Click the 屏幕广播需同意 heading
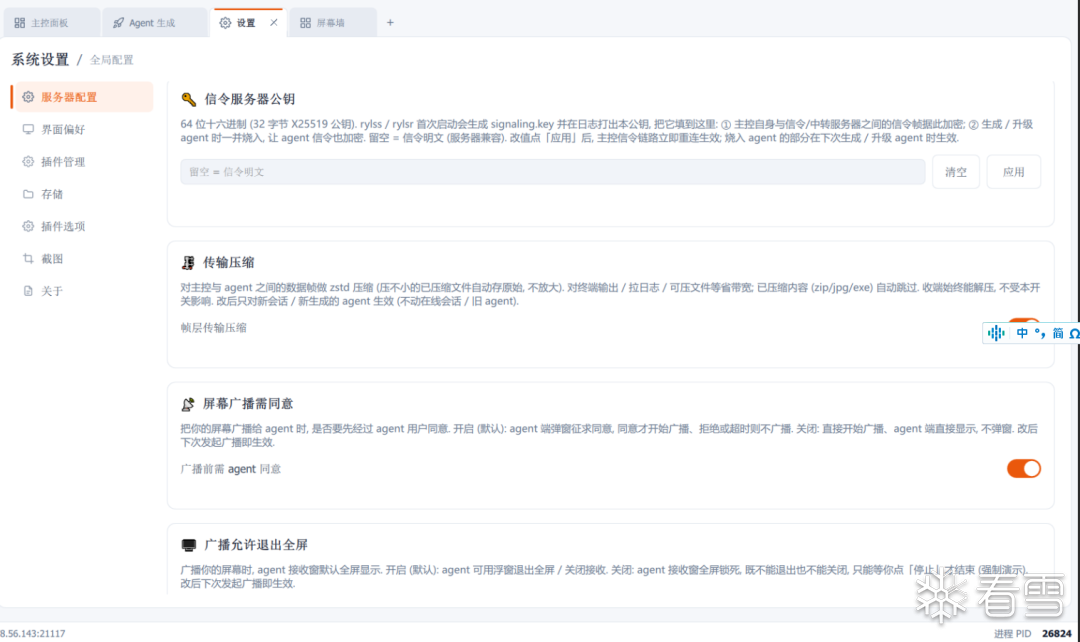The width and height of the screenshot is (1080, 642). 248,404
